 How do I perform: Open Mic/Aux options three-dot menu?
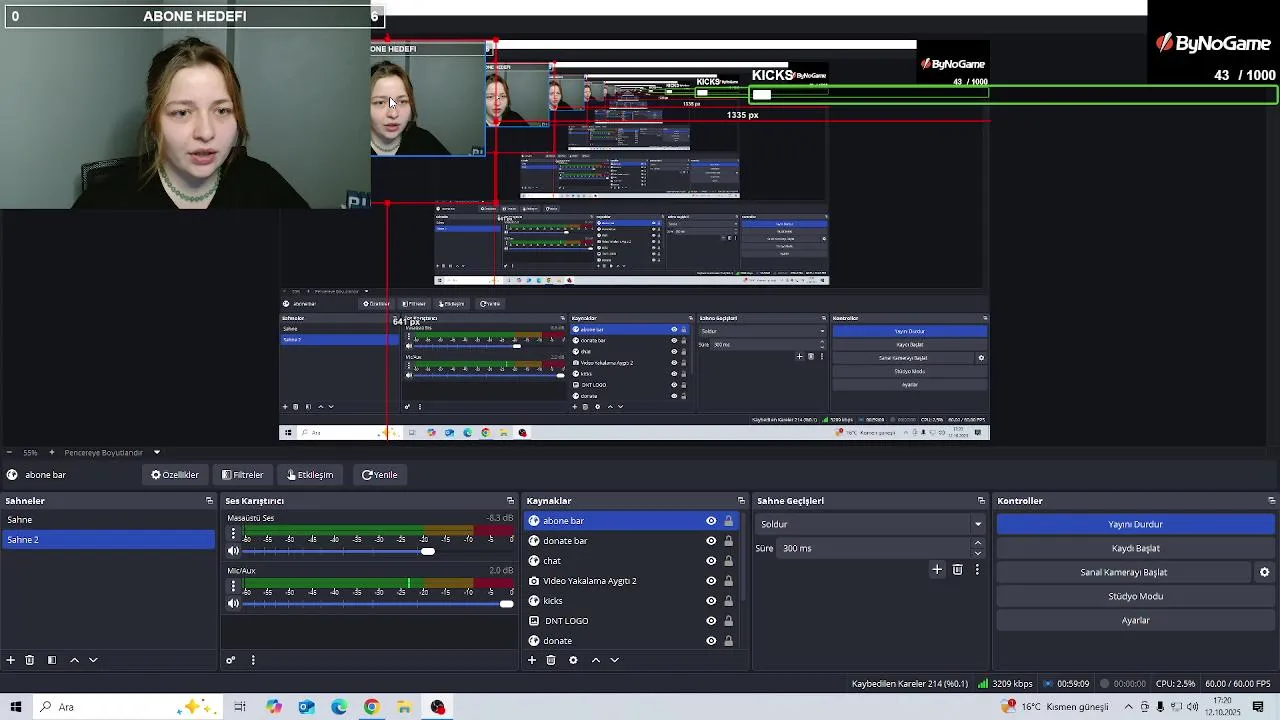click(x=233, y=586)
